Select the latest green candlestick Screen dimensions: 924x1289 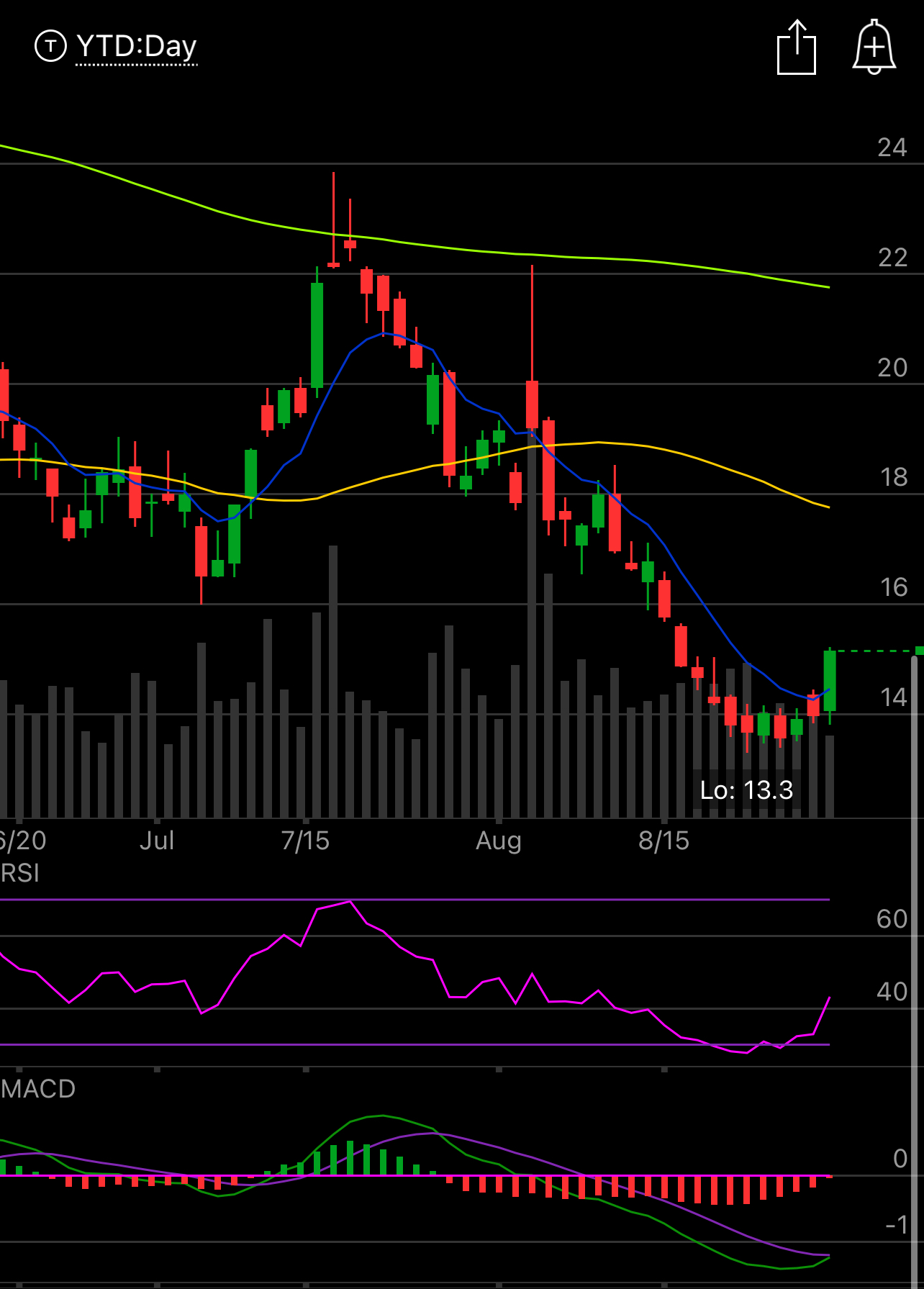pyautogui.click(x=830, y=682)
